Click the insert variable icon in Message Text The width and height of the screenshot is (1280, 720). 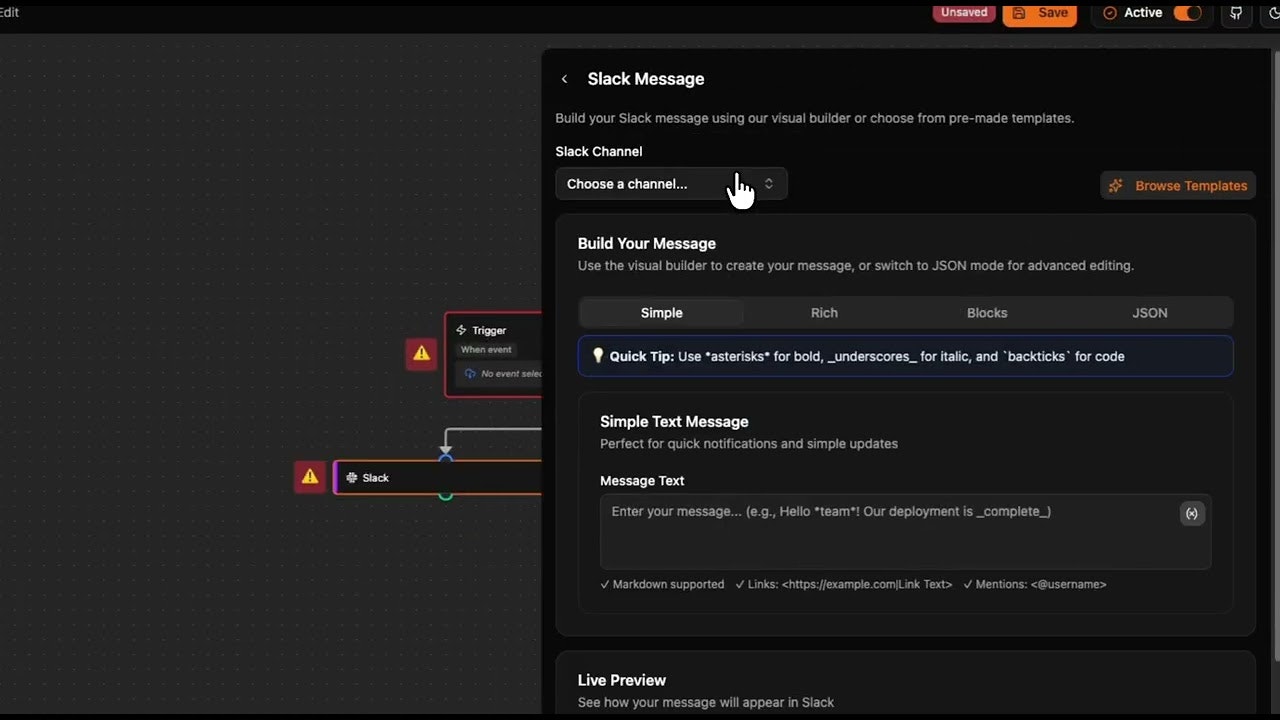point(1192,513)
